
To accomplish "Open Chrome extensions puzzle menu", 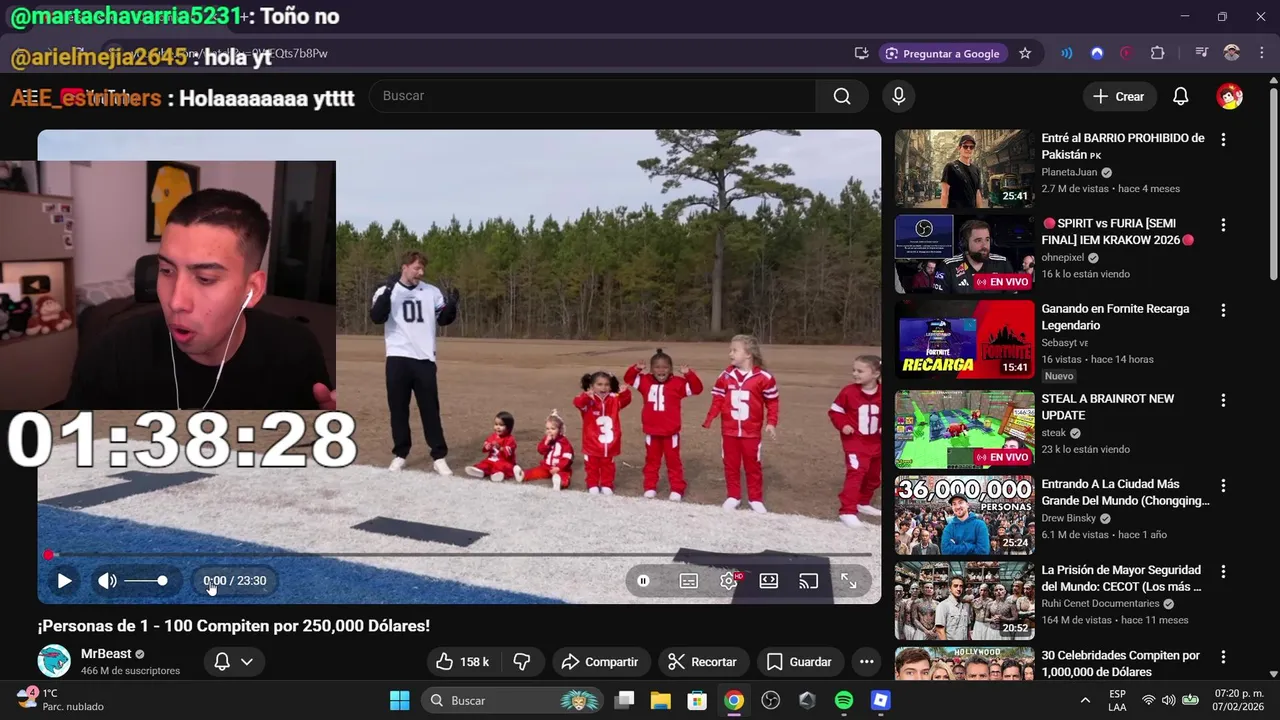I will point(1158,53).
